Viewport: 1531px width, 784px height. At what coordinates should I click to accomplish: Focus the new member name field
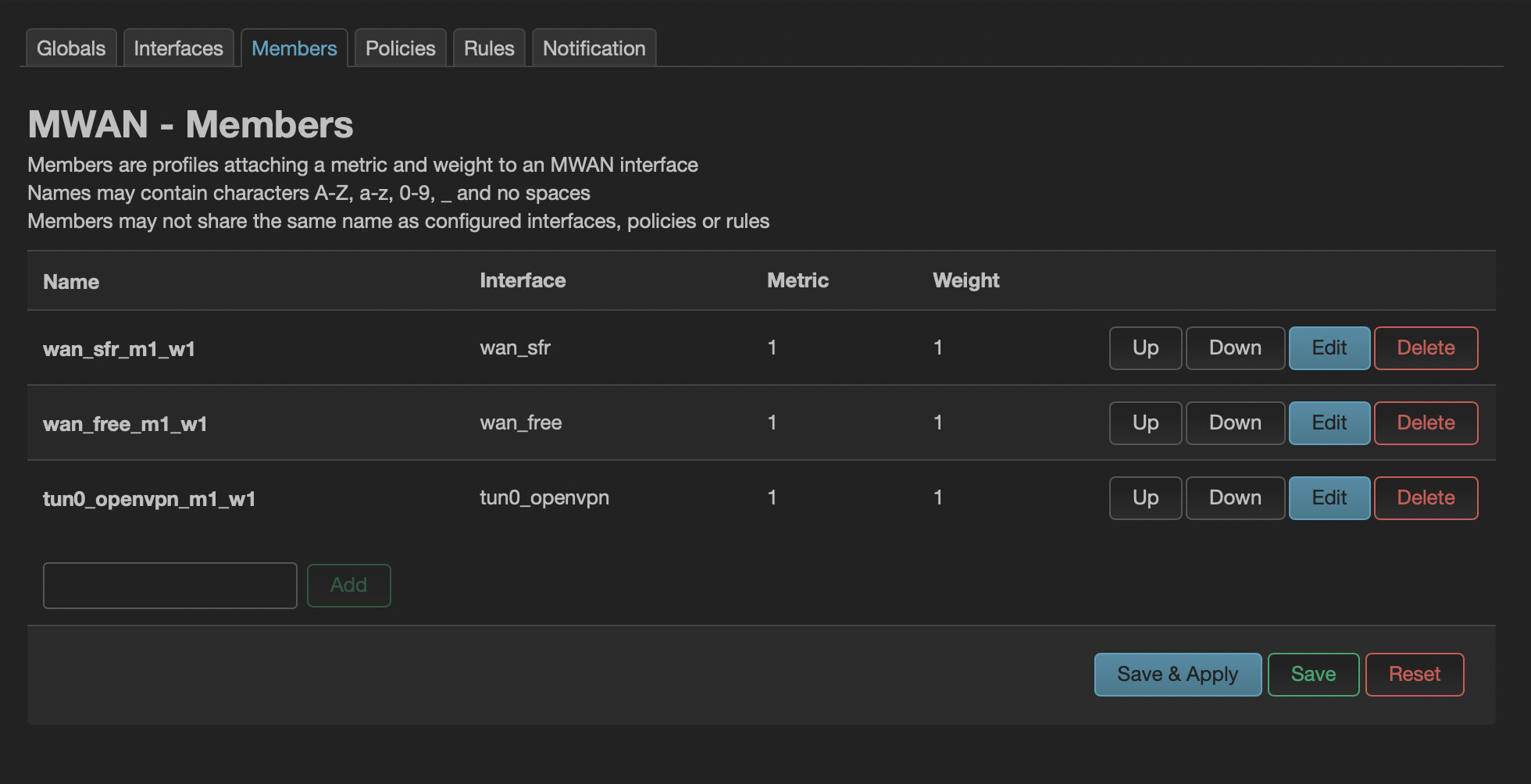170,586
